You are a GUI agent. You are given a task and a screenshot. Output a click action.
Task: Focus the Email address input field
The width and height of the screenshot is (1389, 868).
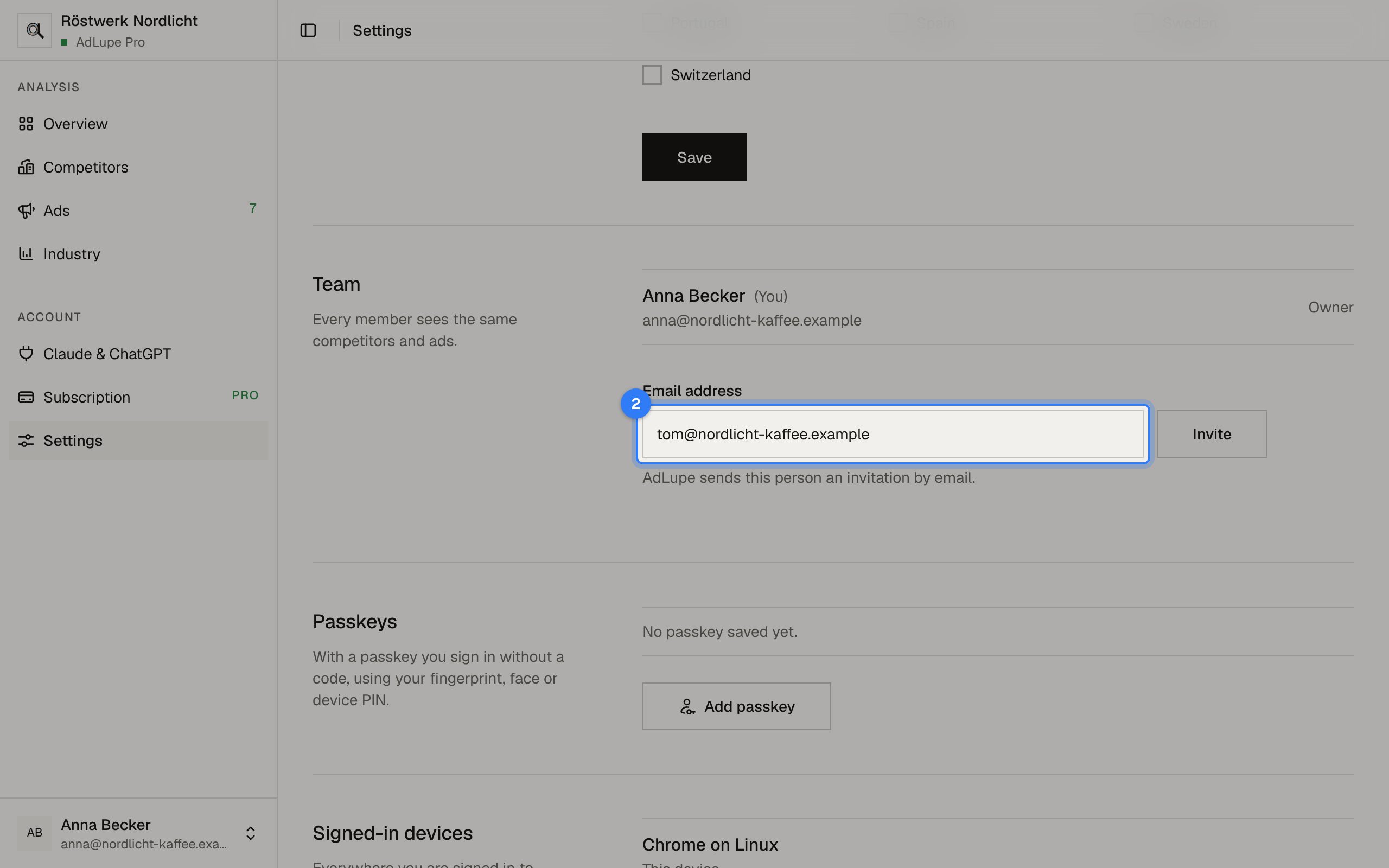coord(893,434)
